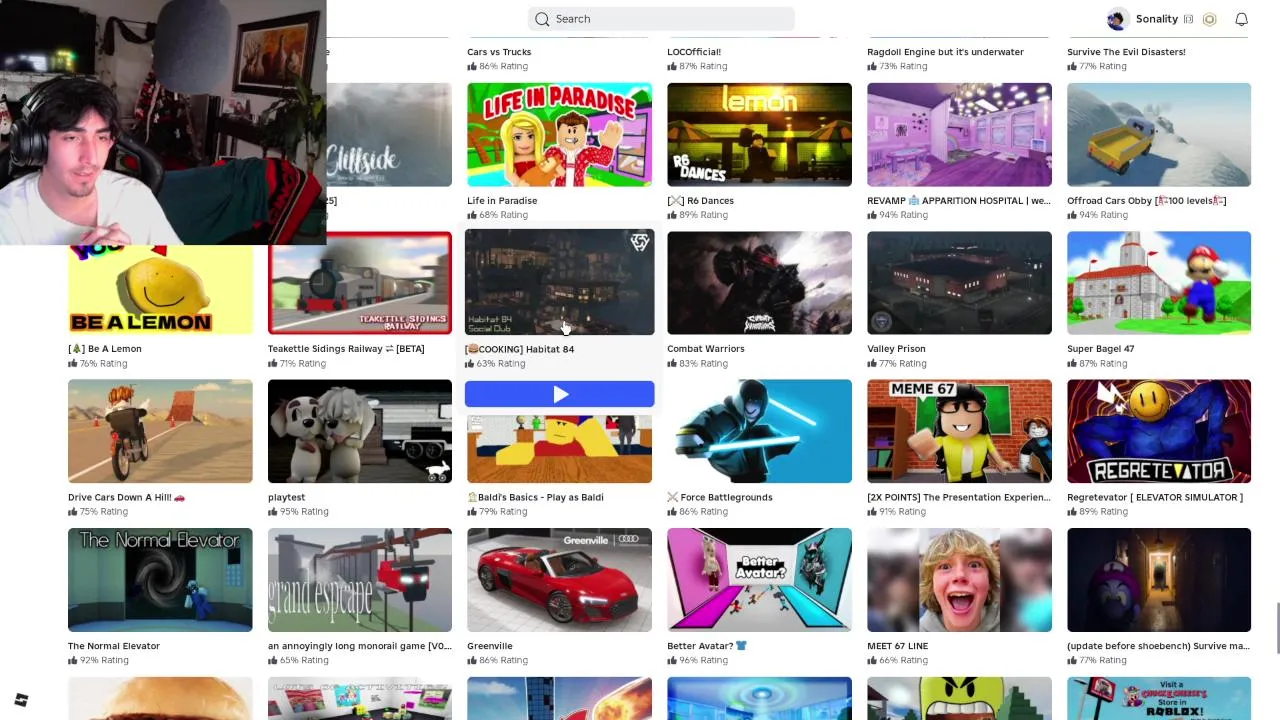Click the search magnifier icon
Screen dimensions: 1280x720
542,19
